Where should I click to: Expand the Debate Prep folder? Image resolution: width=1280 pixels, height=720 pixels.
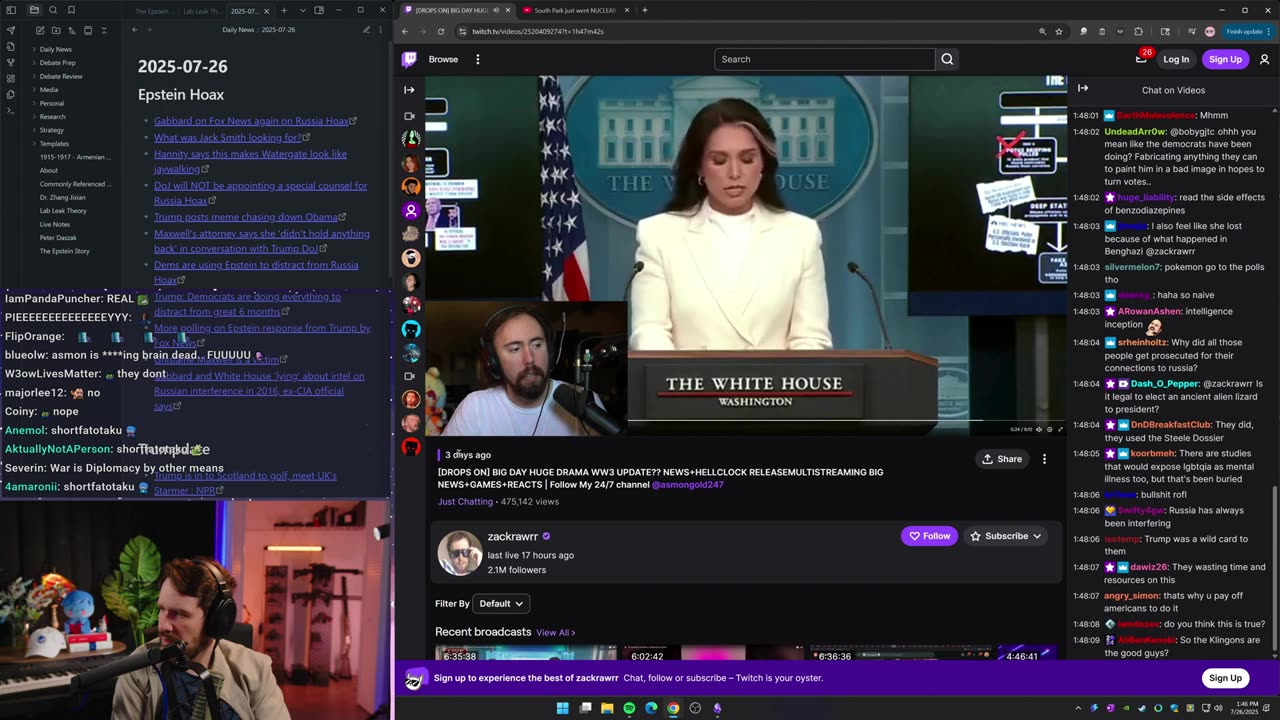(x=57, y=63)
